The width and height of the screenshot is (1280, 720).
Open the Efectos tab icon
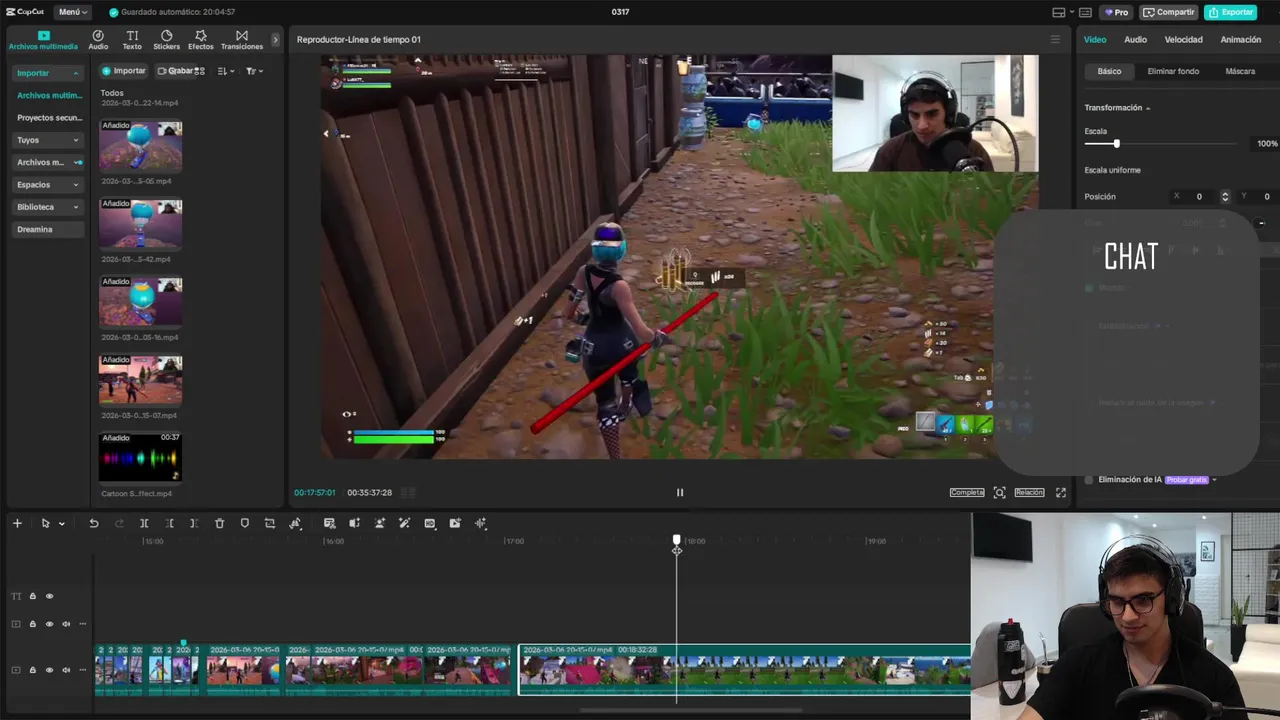click(200, 35)
